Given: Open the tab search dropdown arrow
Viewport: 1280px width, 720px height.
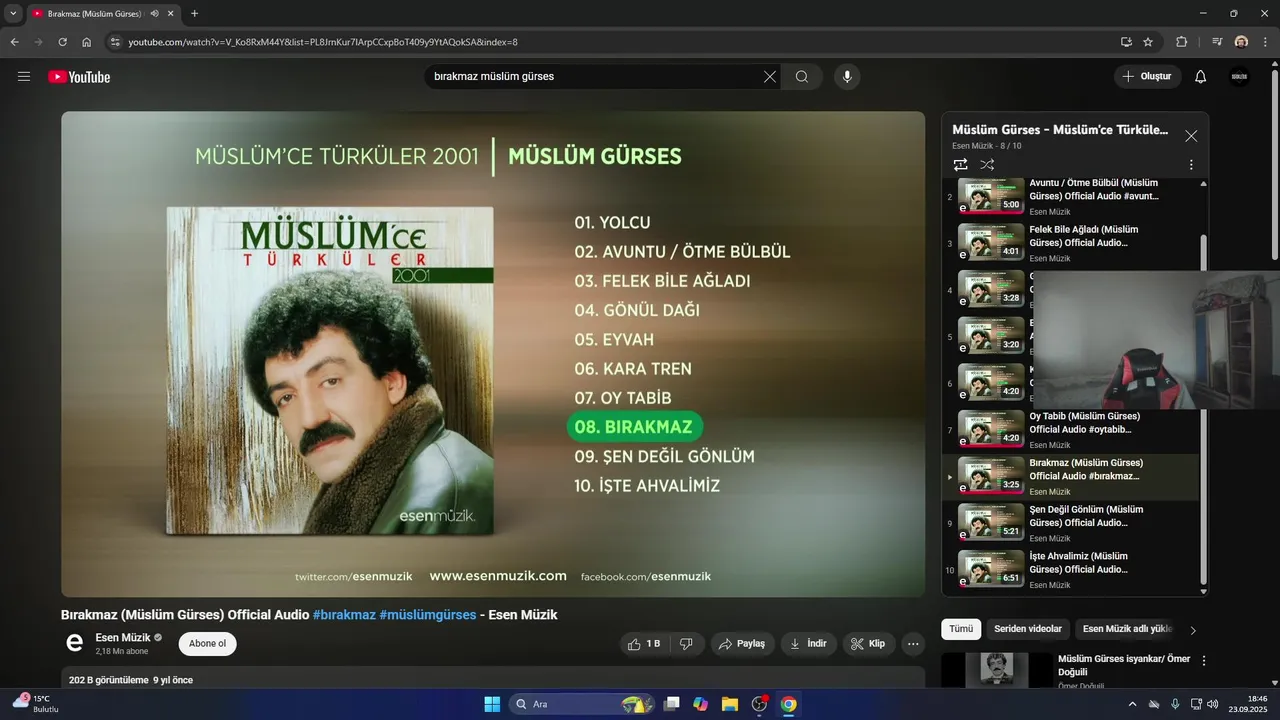Looking at the screenshot, I should pos(13,14).
